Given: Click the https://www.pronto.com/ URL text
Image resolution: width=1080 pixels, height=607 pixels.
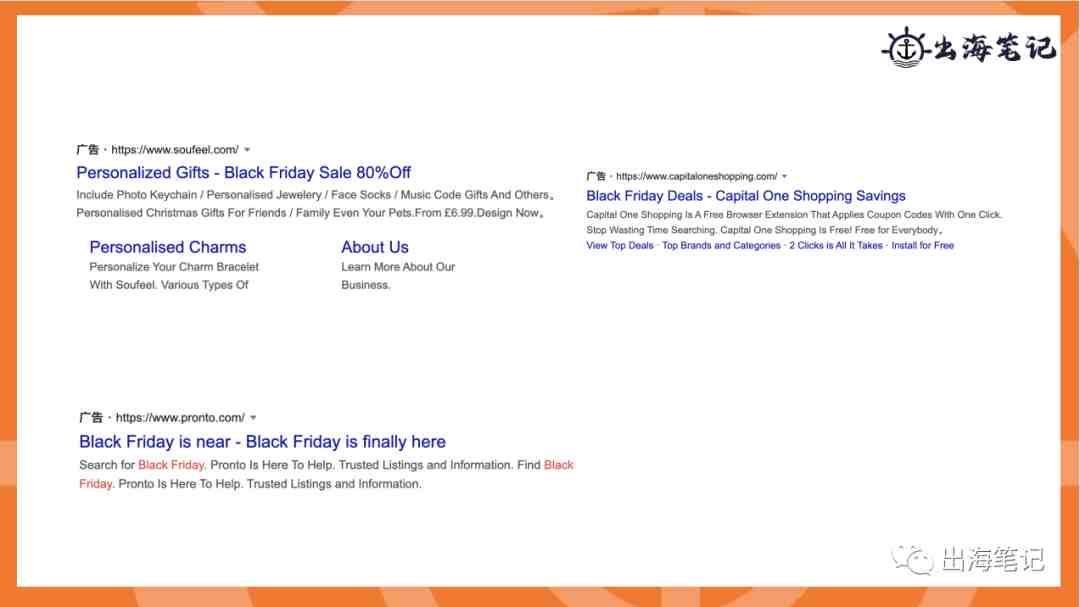Looking at the screenshot, I should click(180, 418).
